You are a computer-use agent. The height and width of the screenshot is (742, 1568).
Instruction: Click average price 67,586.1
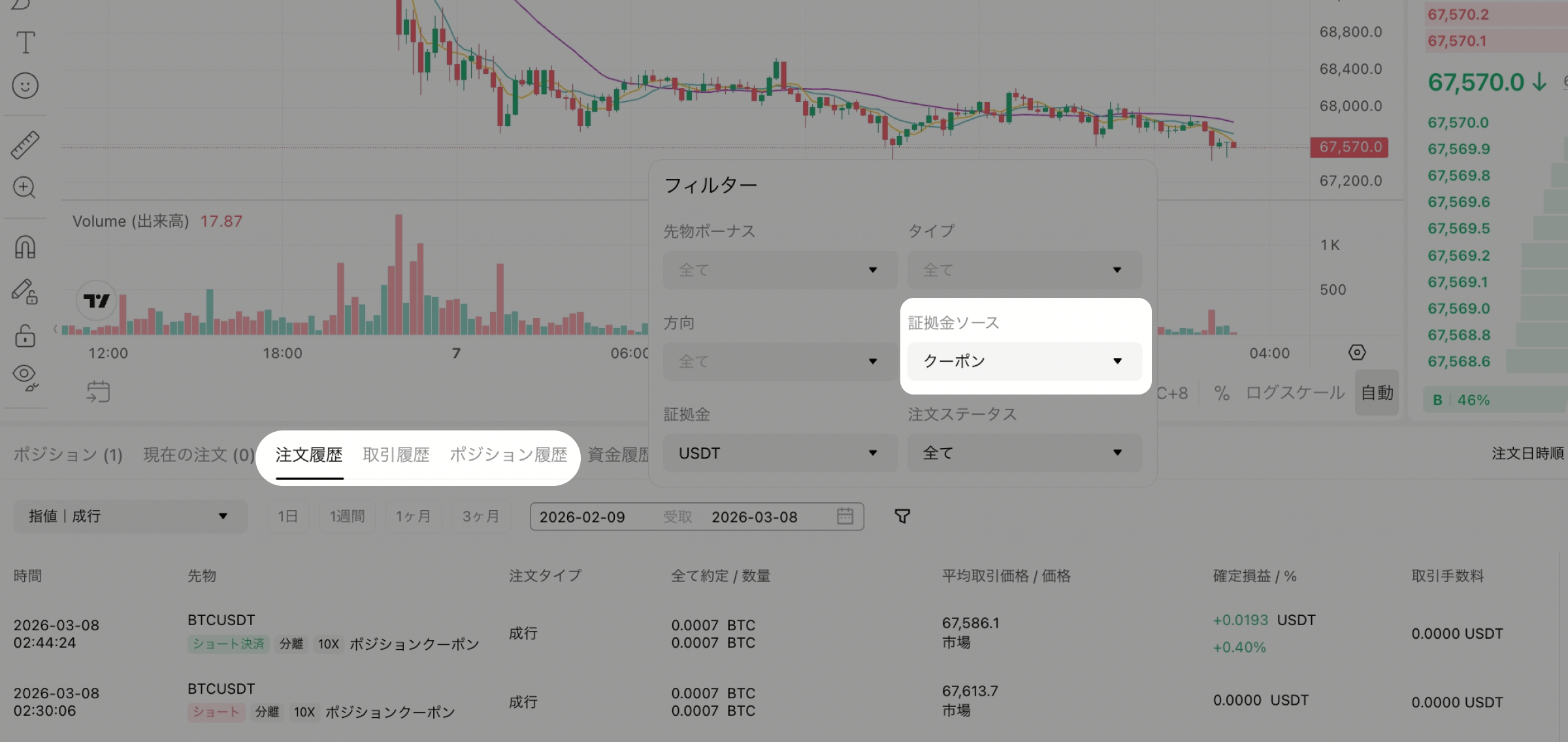coord(970,623)
